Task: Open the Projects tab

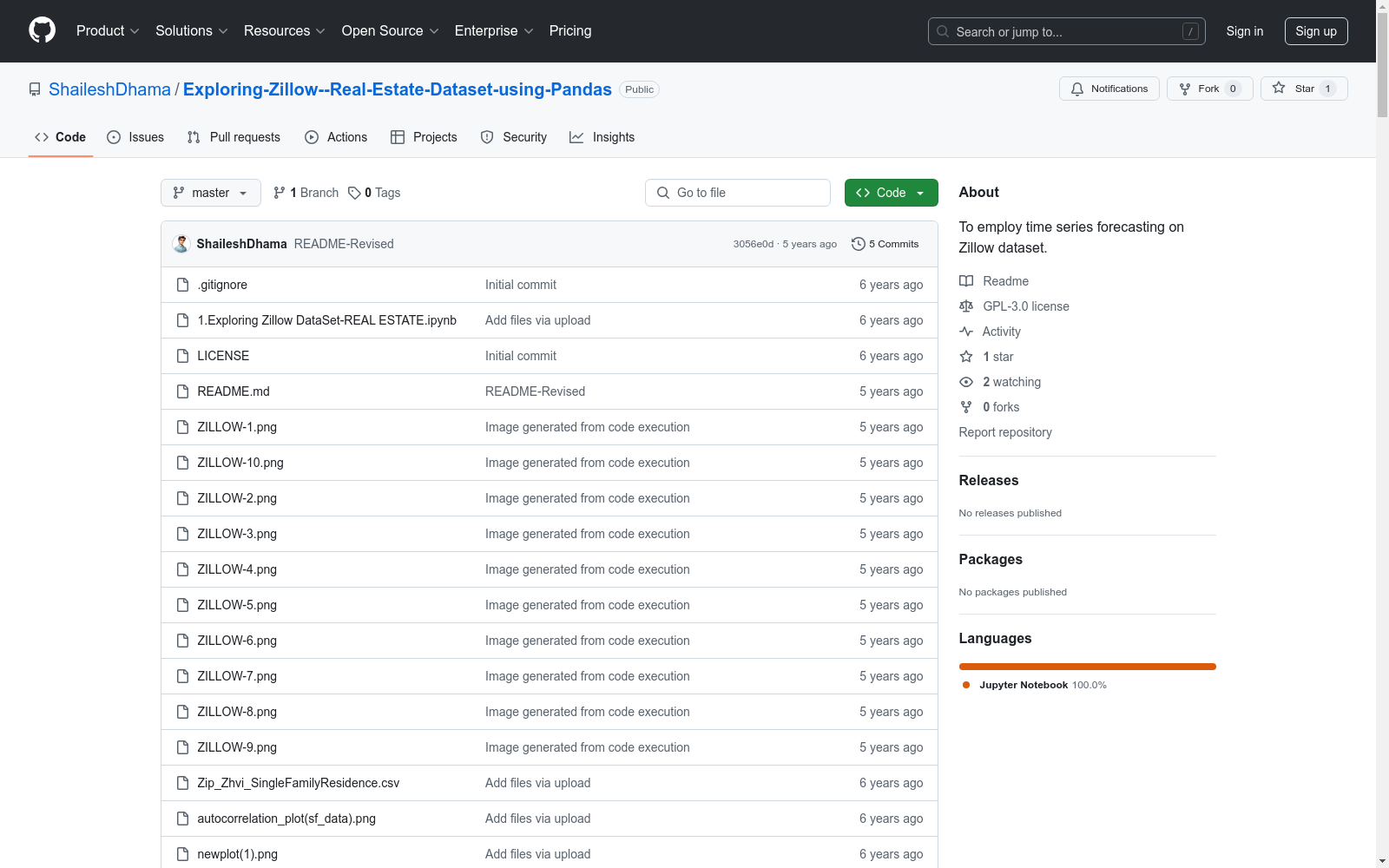Action: click(424, 137)
